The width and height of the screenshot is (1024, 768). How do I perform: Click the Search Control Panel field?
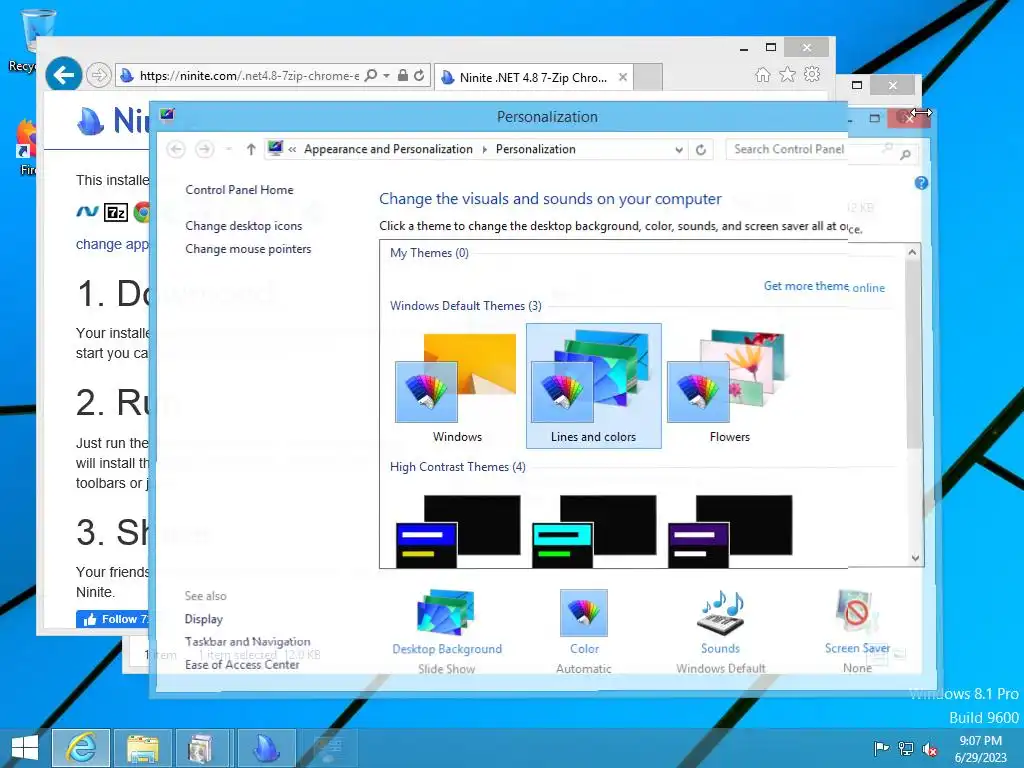[x=803, y=150]
